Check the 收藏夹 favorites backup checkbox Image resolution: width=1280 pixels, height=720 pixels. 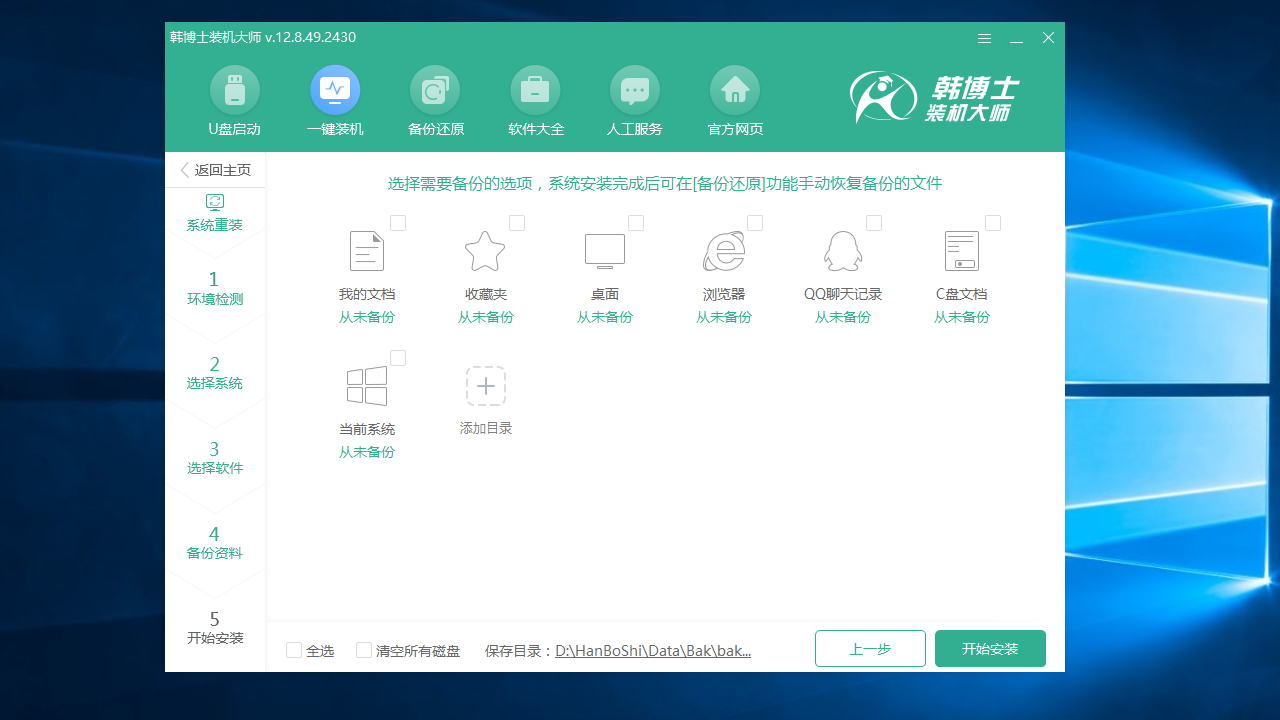click(517, 223)
